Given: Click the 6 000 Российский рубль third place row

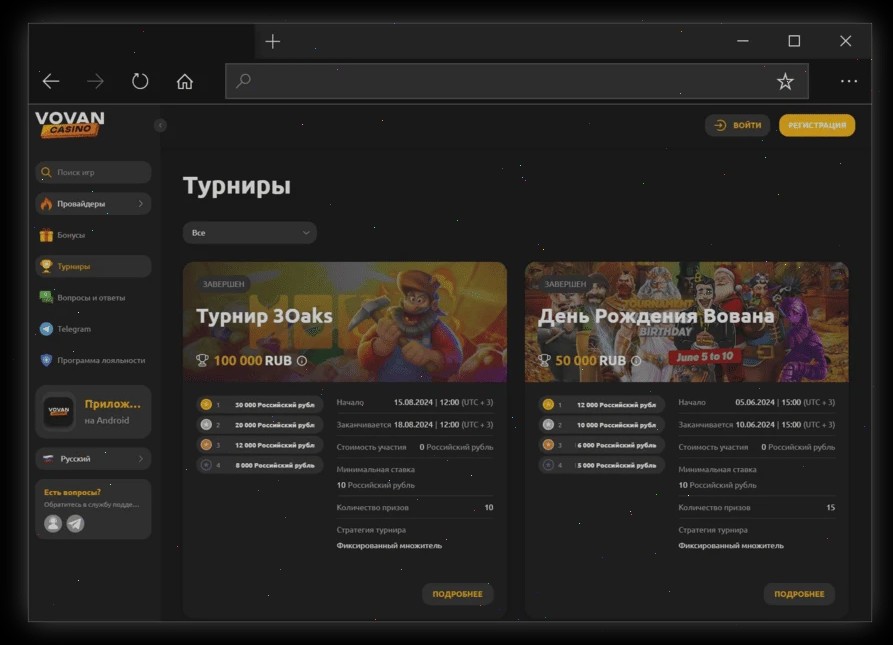Looking at the screenshot, I should point(601,445).
